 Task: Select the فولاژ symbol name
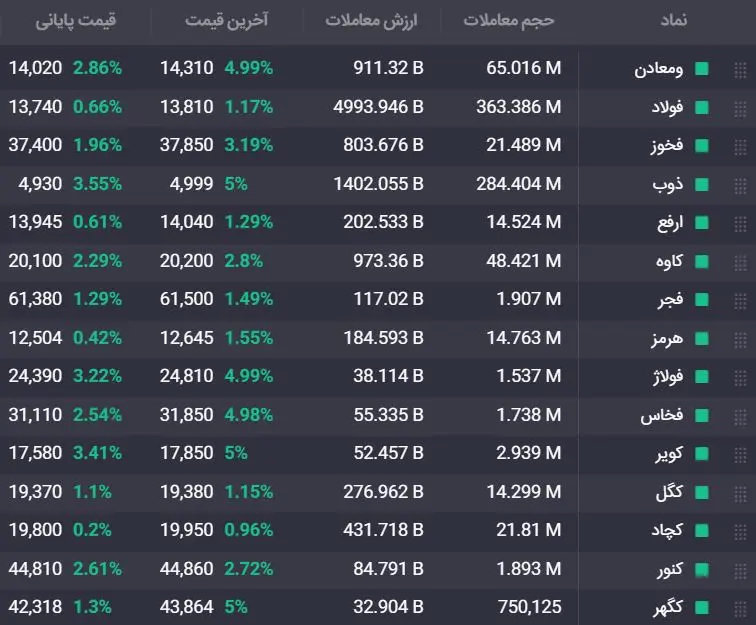[668, 377]
